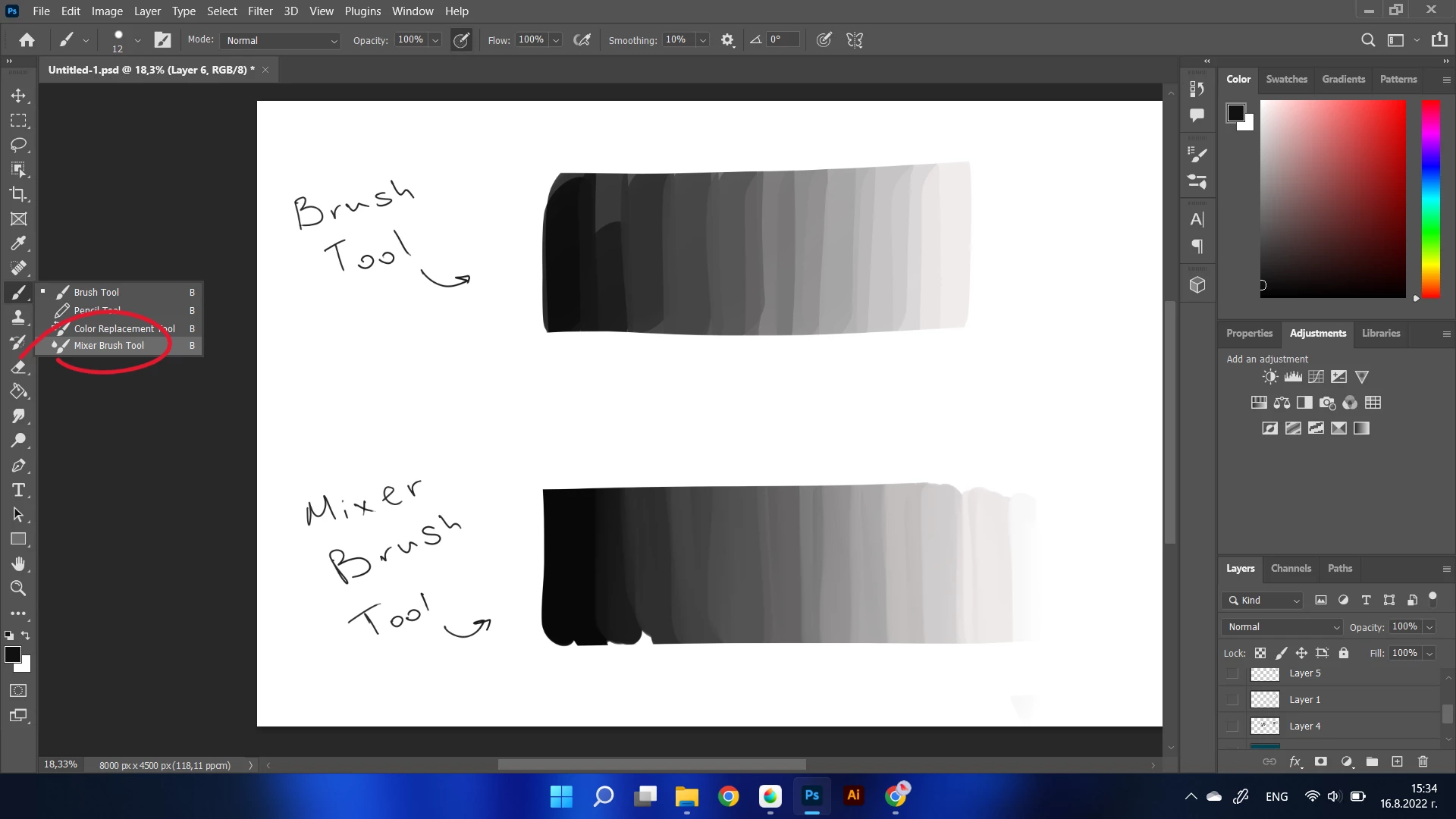The width and height of the screenshot is (1456, 819).
Task: Click the rainbow hue slider strip
Action: (1430, 199)
